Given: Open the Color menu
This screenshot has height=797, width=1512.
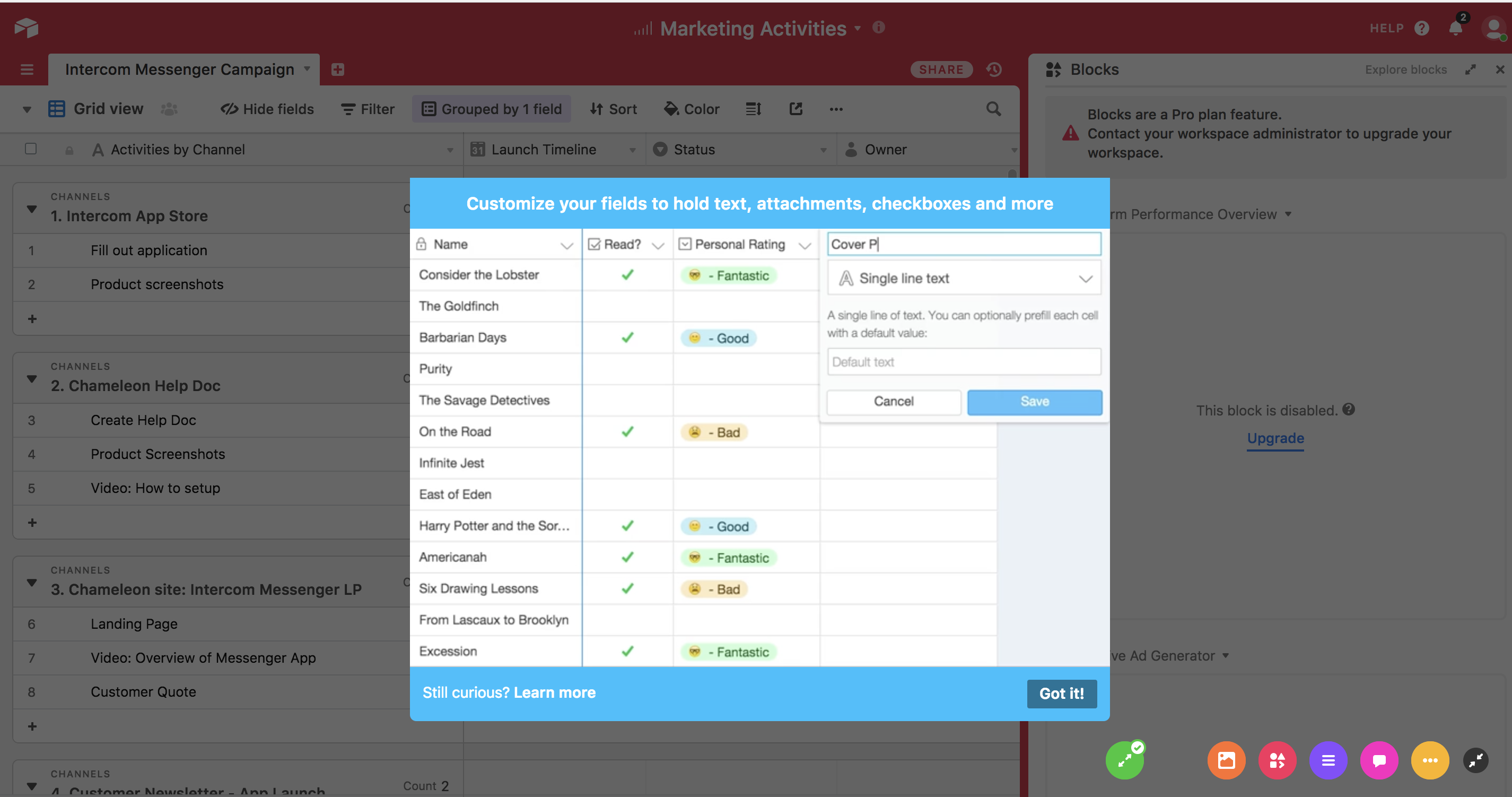Looking at the screenshot, I should (692, 109).
